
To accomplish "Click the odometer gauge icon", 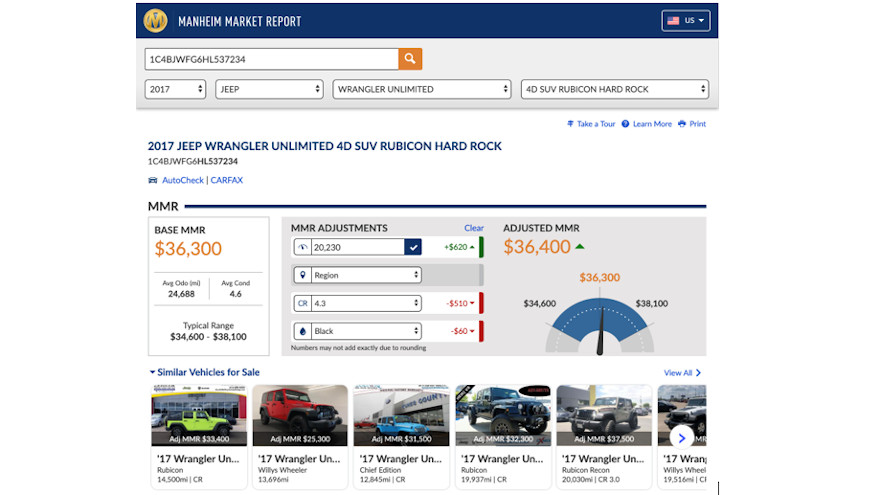I will [302, 247].
